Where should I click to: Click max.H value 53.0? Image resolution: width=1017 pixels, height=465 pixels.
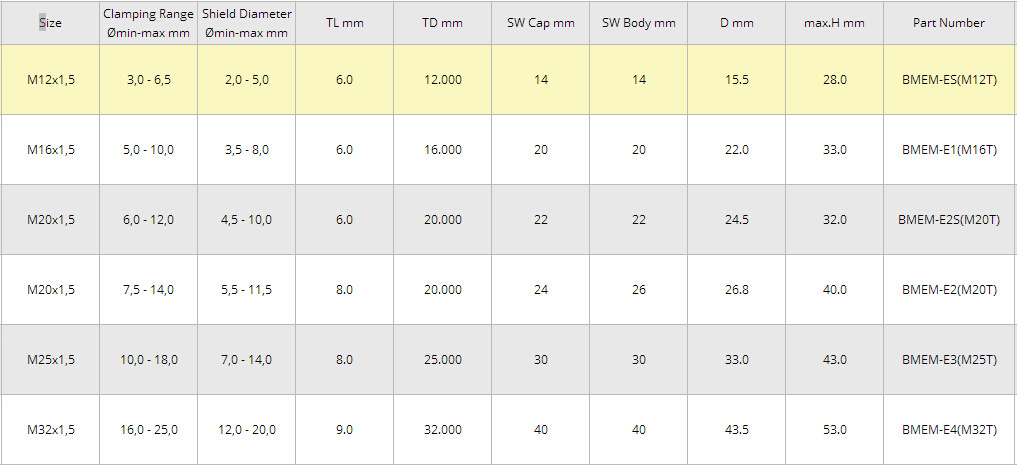835,430
